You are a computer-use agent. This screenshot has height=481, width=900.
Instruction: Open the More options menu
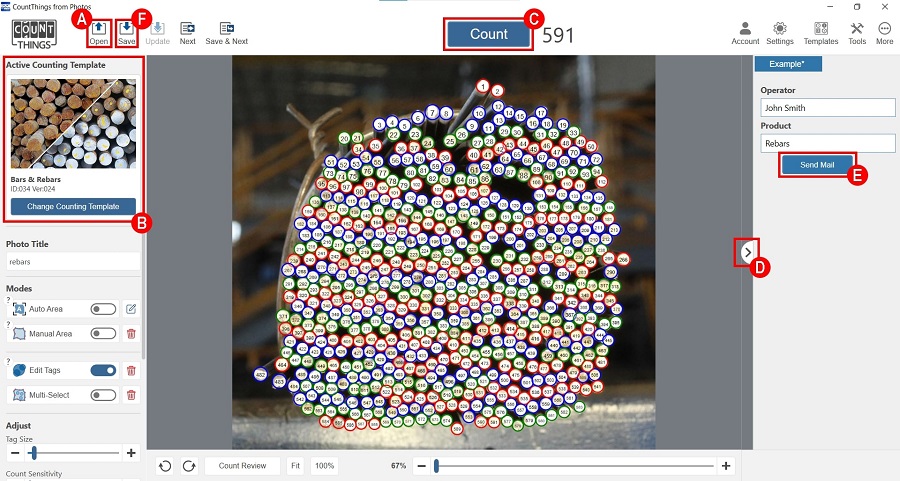click(x=884, y=33)
